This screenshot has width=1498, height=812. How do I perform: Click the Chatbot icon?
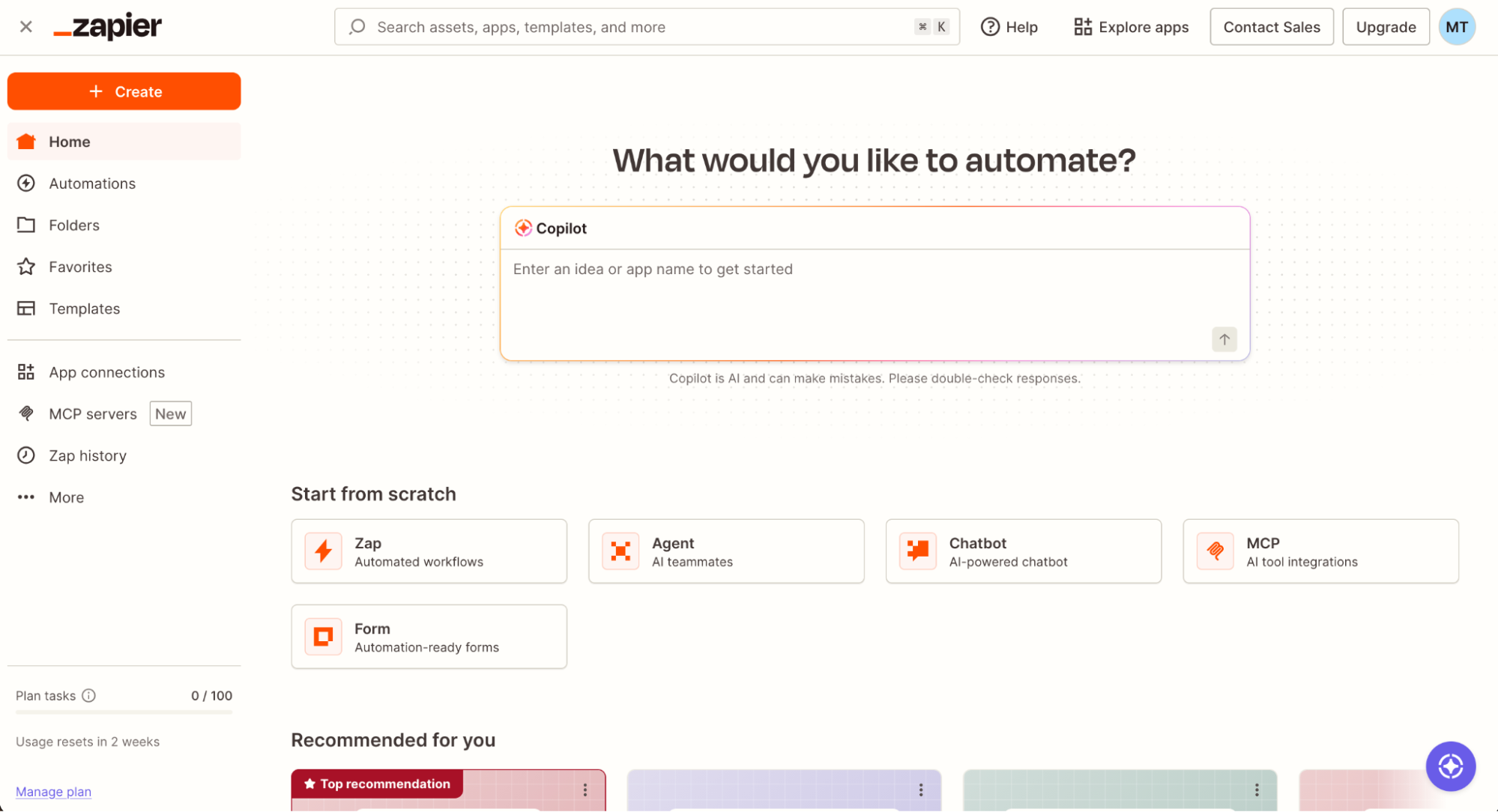coord(918,551)
